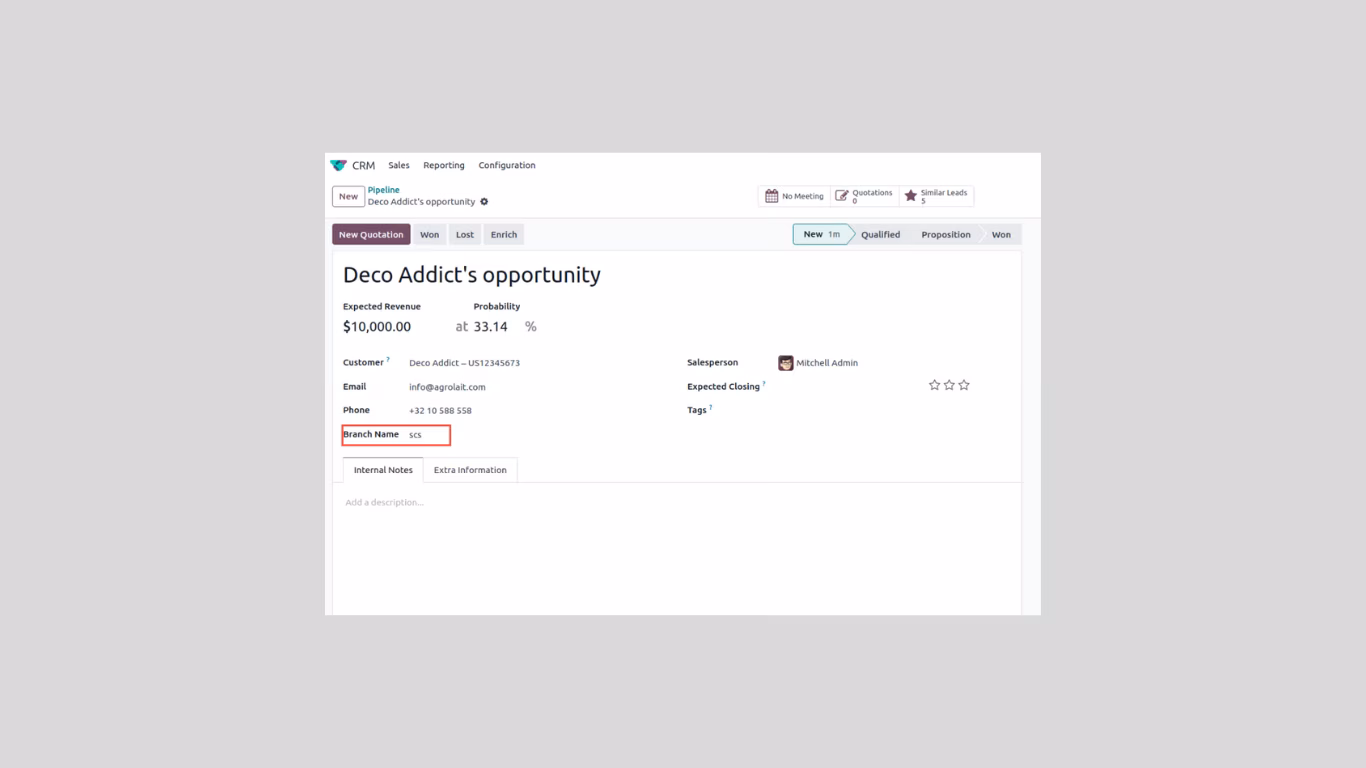Mark opportunity as Lost
The image size is (1366, 768).
[x=465, y=235]
